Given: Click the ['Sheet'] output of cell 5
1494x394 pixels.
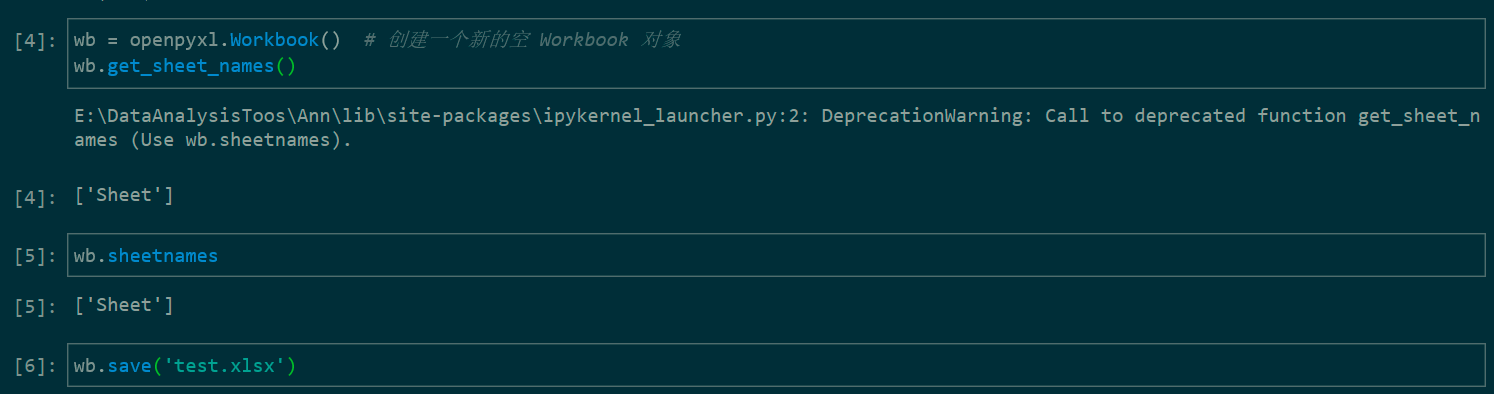Looking at the screenshot, I should click(x=124, y=305).
